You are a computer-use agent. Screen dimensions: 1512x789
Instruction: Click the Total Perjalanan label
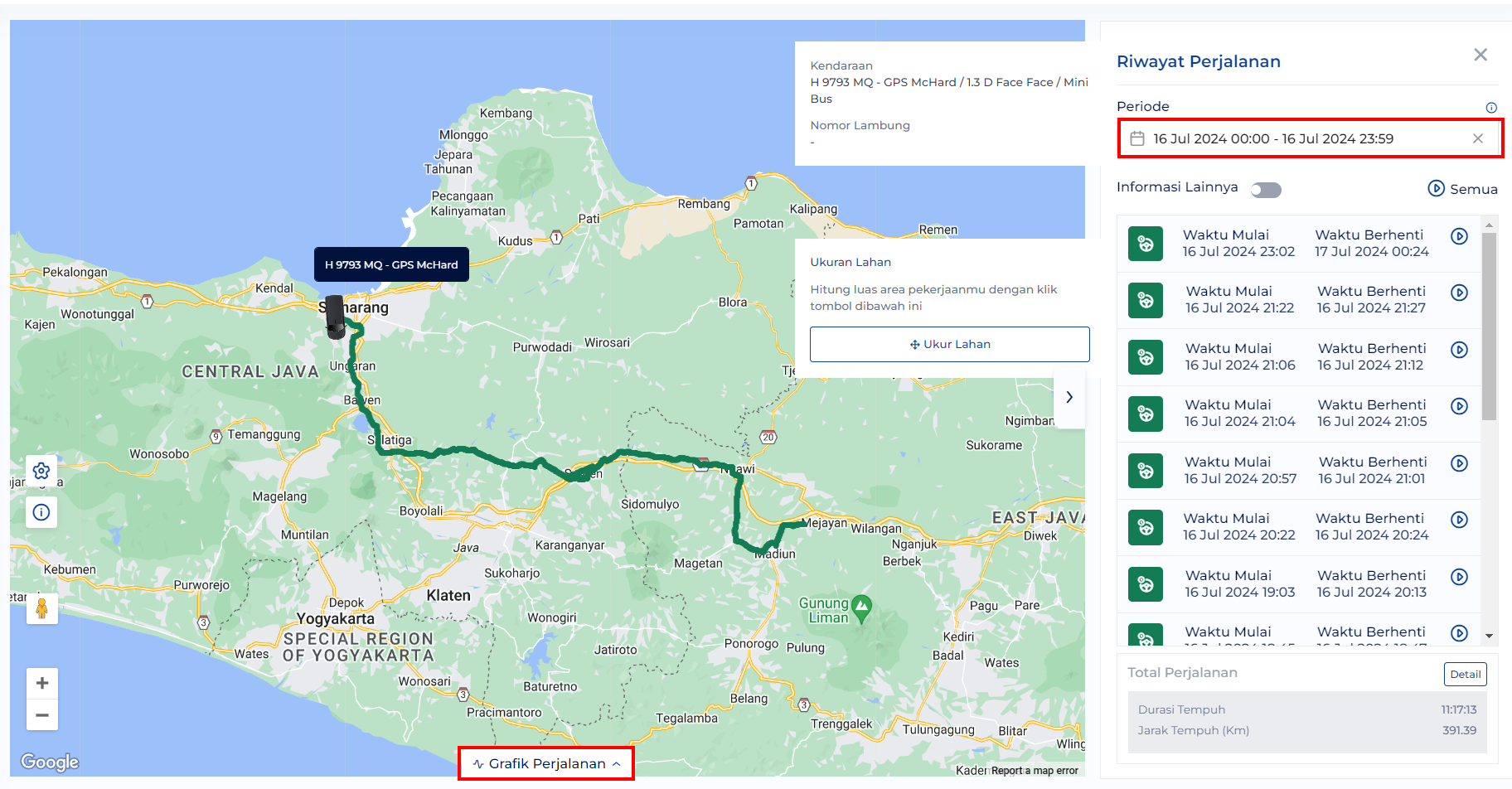pyautogui.click(x=1182, y=673)
